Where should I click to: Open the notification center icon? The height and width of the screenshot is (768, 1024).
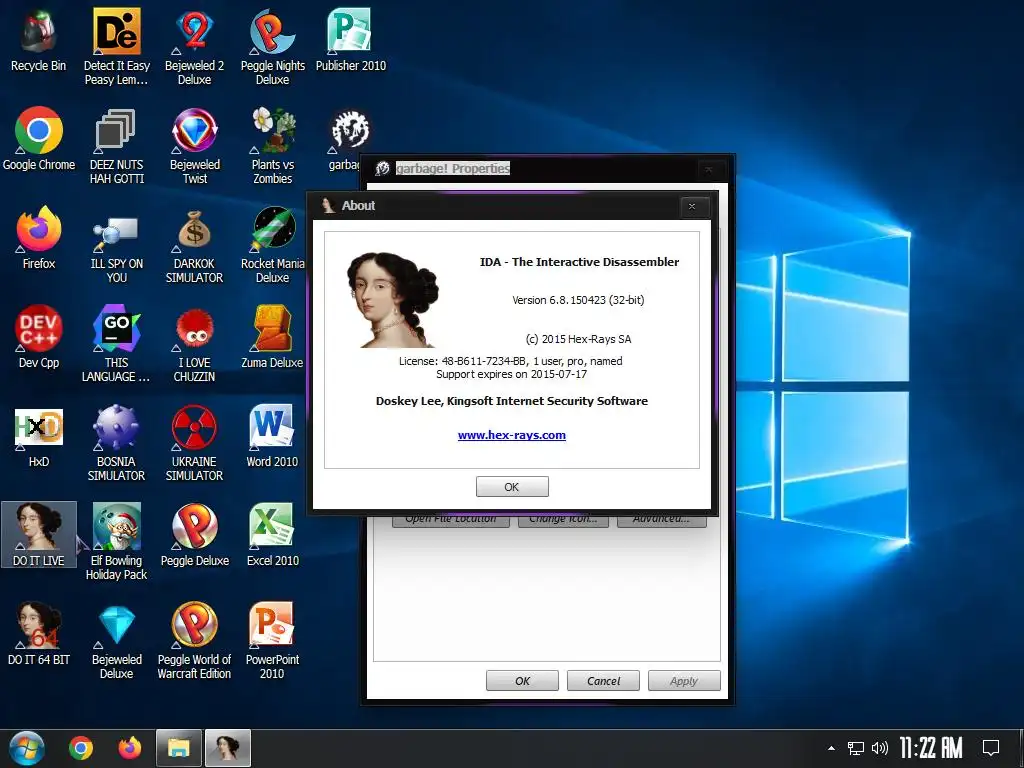991,748
